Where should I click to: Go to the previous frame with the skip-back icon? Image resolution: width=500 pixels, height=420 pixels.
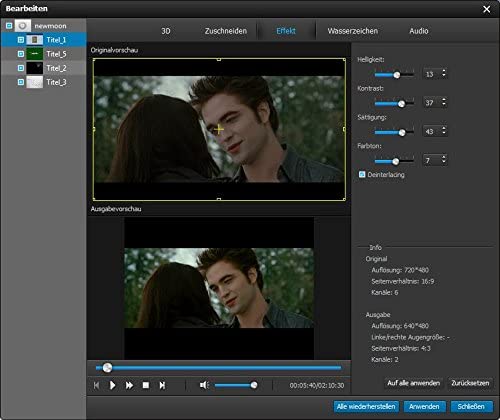click(96, 385)
